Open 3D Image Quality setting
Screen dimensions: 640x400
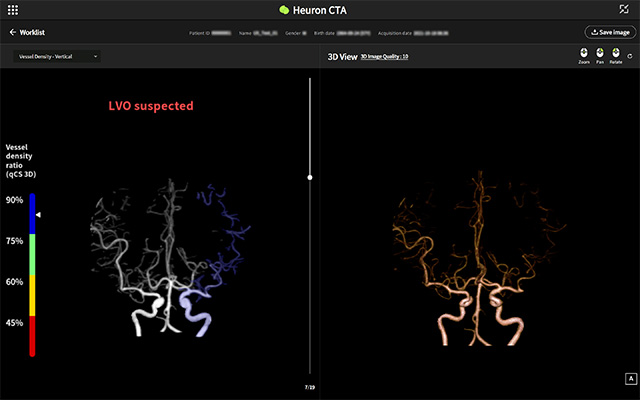pyautogui.click(x=384, y=57)
